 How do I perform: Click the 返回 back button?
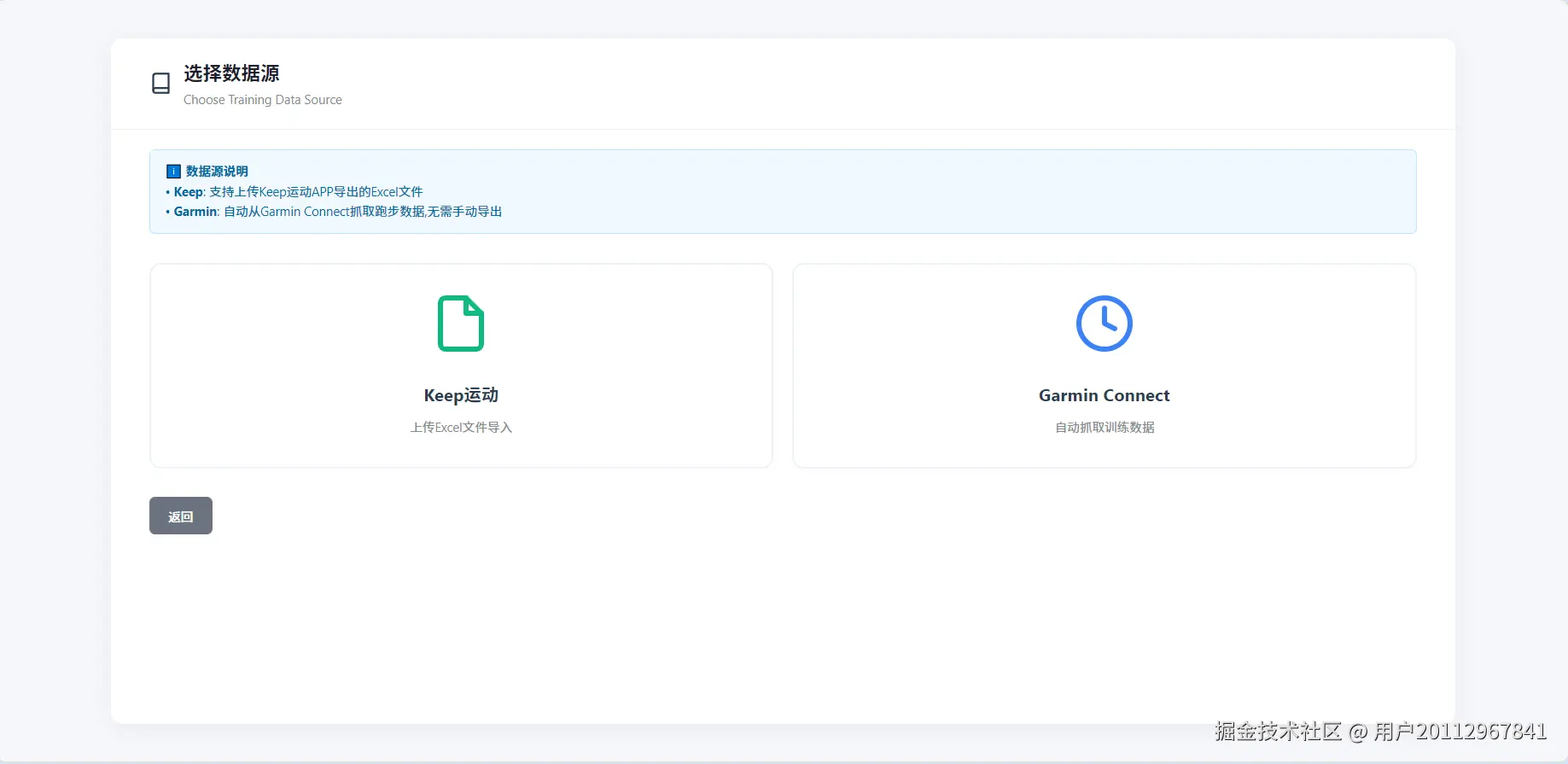[181, 516]
